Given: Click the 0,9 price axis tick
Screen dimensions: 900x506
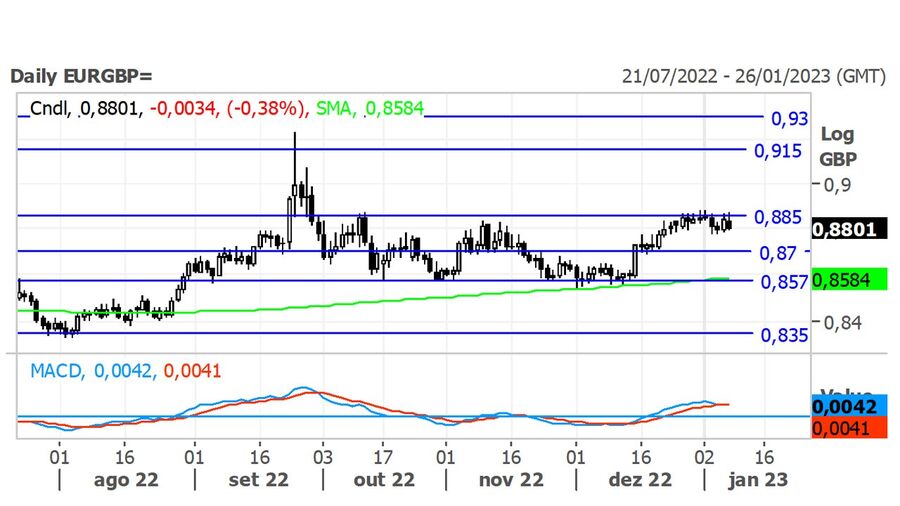Looking at the screenshot, I should coord(837,185).
